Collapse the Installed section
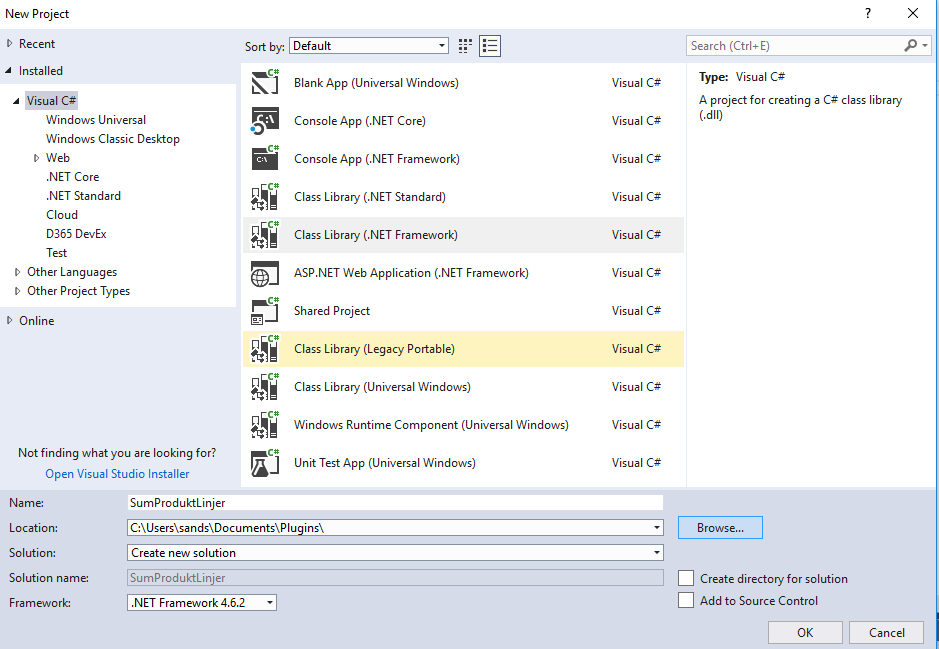Image resolution: width=939 pixels, height=649 pixels. [8, 71]
